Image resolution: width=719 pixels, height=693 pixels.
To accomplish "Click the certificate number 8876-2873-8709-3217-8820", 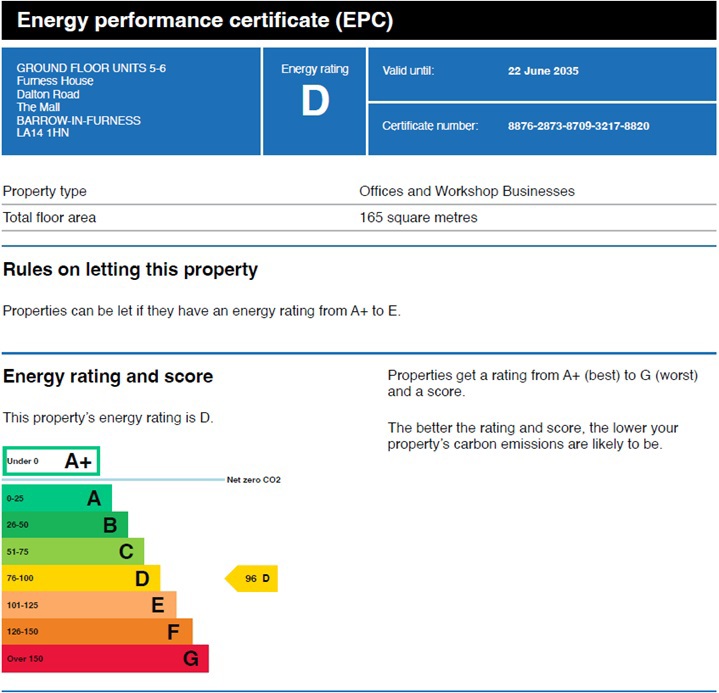I will click(x=578, y=126).
